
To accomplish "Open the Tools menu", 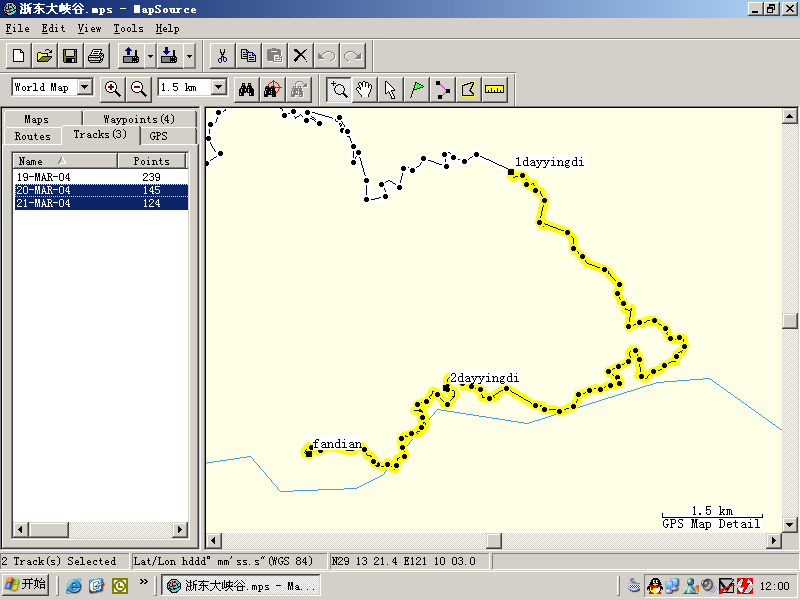I will [x=128, y=29].
